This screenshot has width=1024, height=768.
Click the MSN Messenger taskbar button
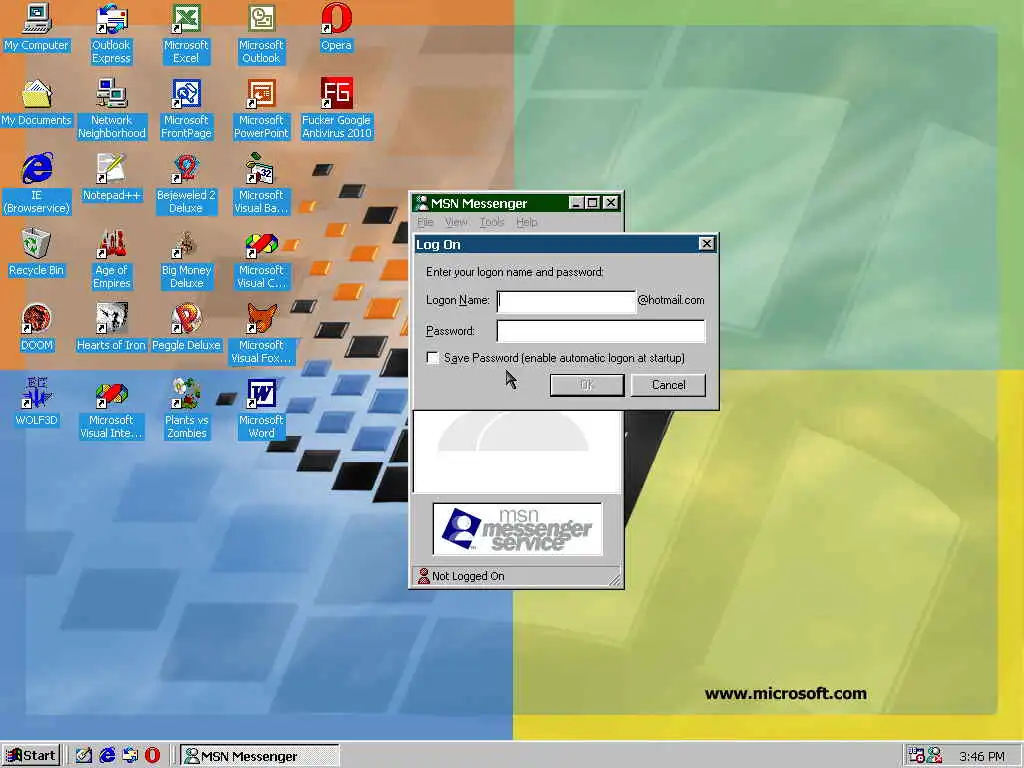pyautogui.click(x=260, y=756)
